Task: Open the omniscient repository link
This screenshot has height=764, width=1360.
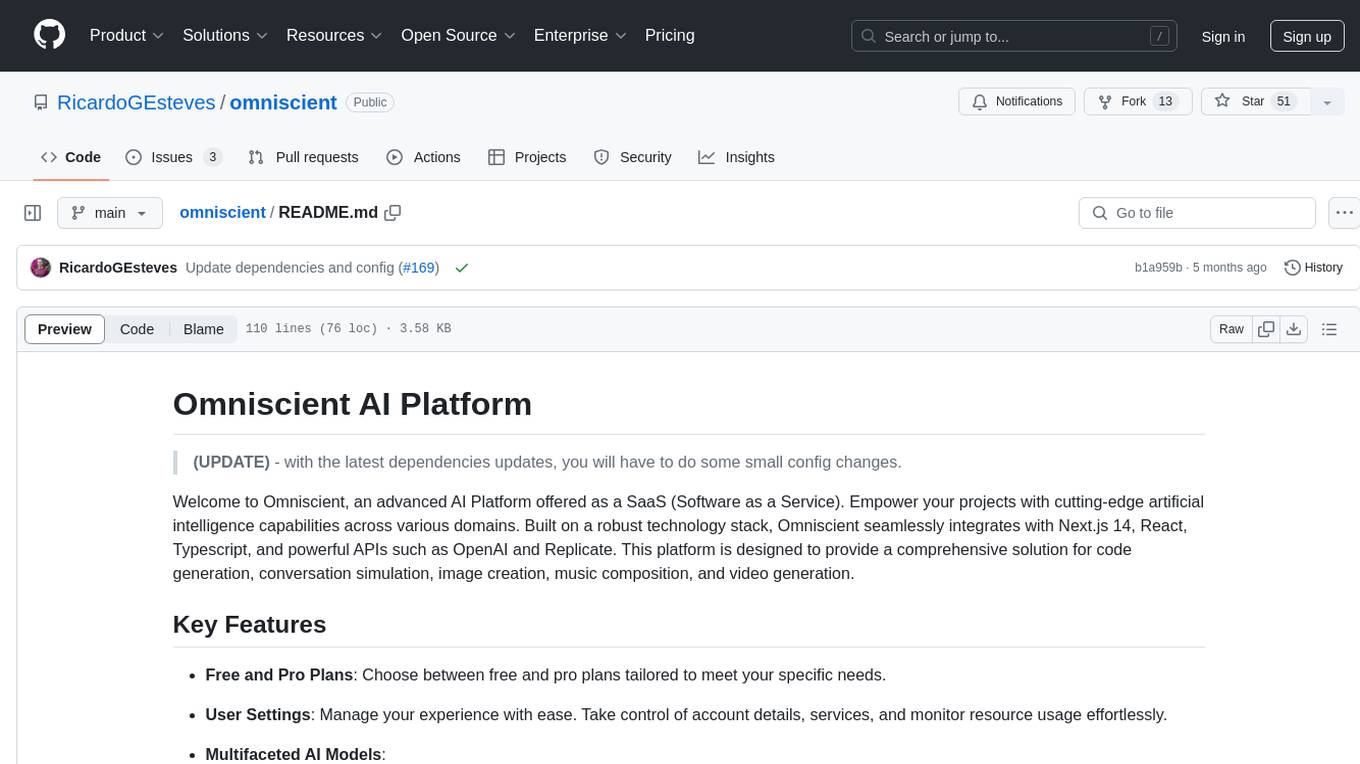Action: coord(284,102)
